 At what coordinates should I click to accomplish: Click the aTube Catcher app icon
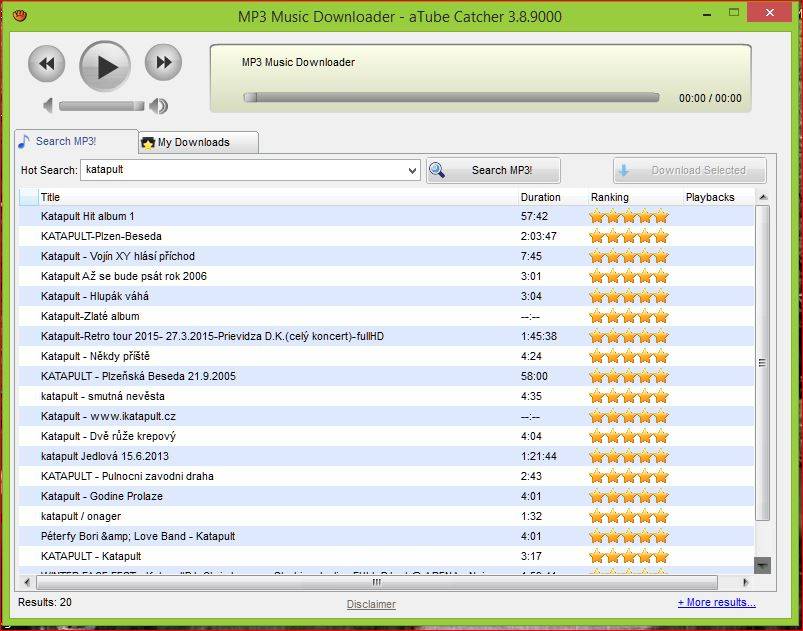(20, 15)
